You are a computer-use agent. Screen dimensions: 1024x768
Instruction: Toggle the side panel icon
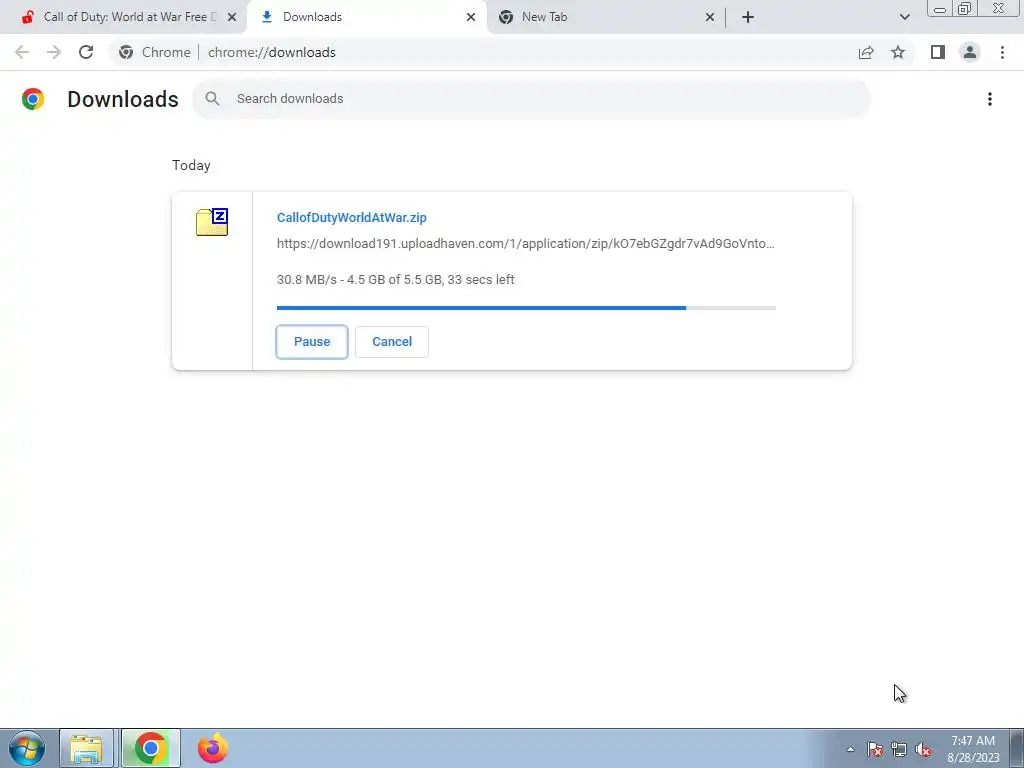pyautogui.click(x=938, y=52)
